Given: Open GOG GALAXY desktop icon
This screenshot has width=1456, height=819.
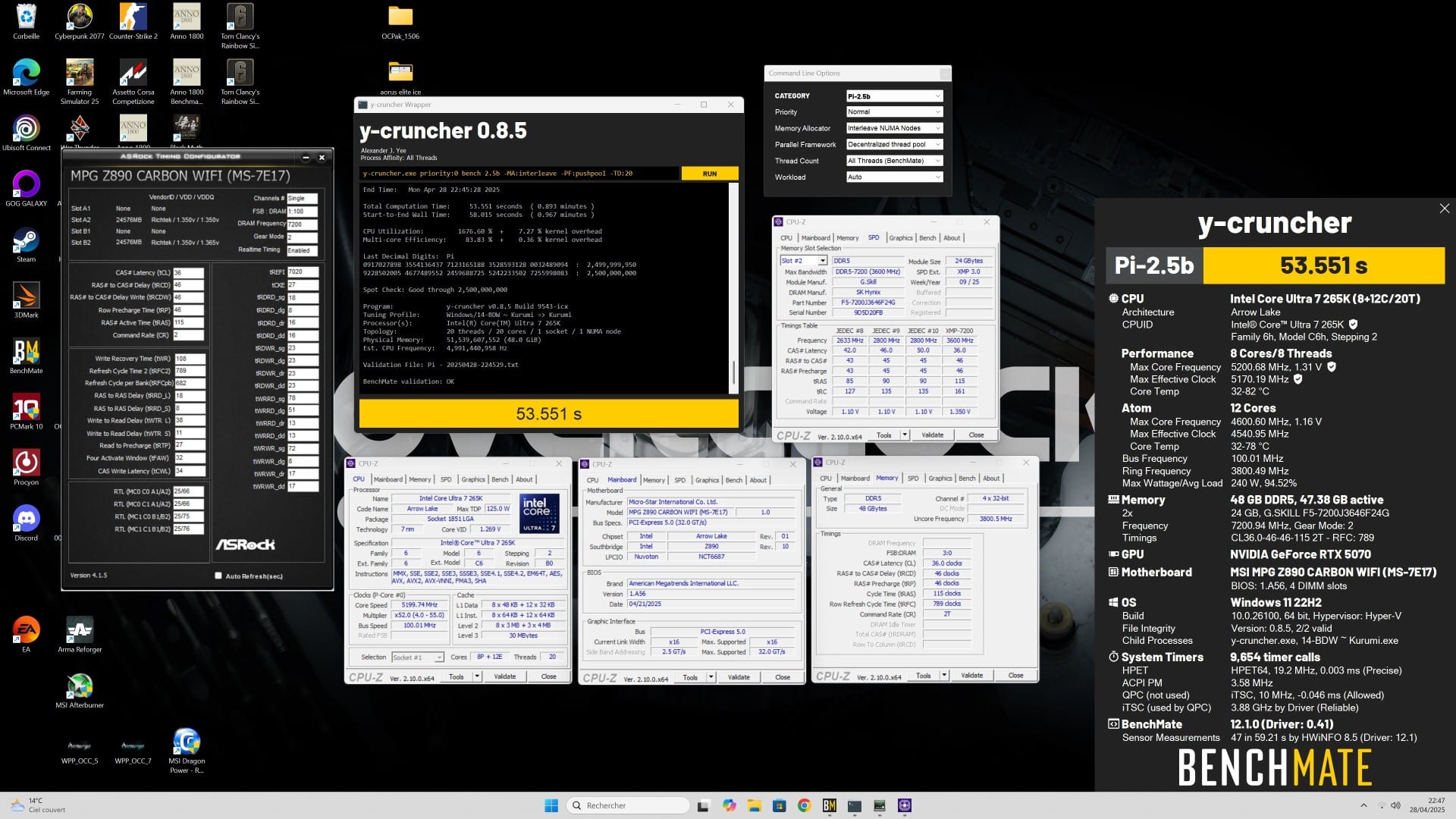Looking at the screenshot, I should click(x=26, y=188).
